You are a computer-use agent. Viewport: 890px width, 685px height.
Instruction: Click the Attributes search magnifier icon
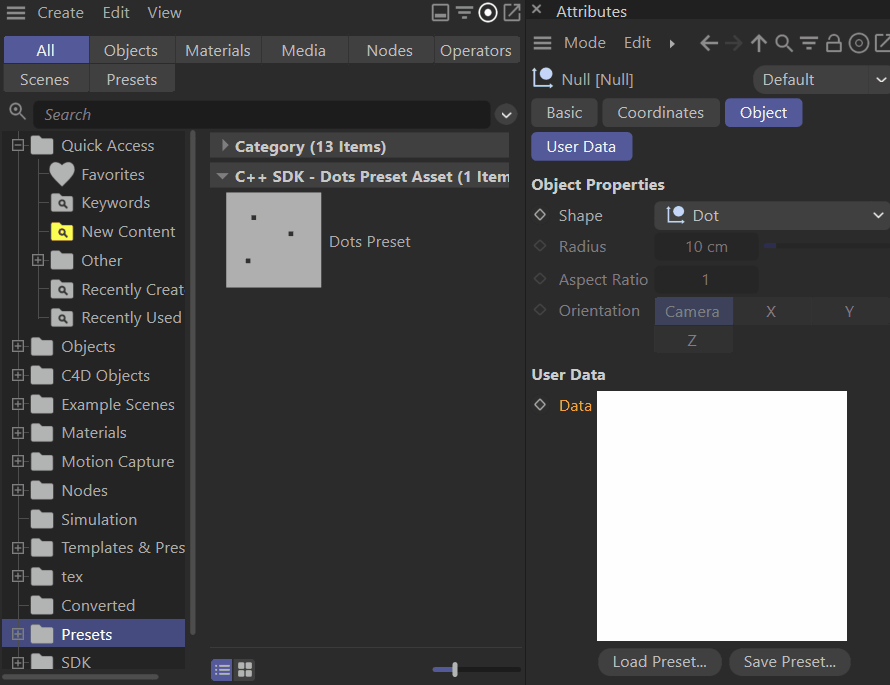[x=784, y=43]
